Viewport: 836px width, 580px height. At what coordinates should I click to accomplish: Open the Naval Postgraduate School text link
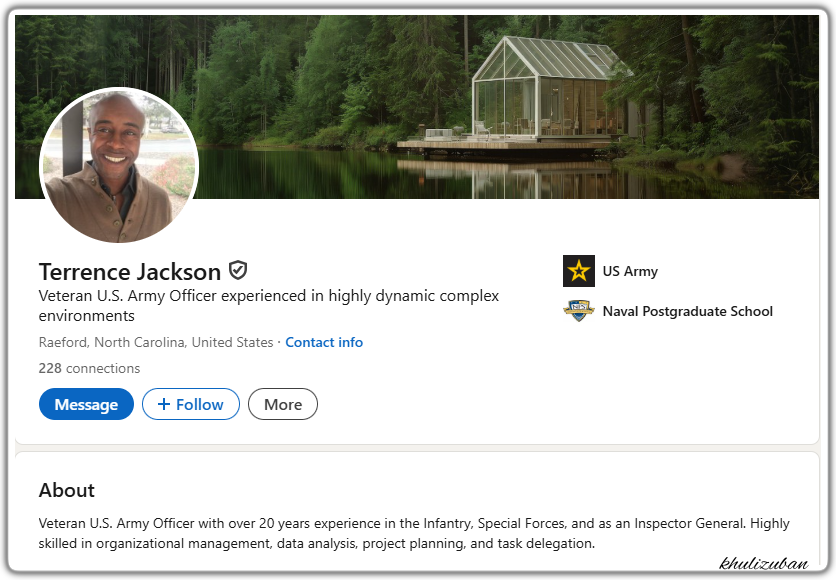pyautogui.click(x=687, y=311)
